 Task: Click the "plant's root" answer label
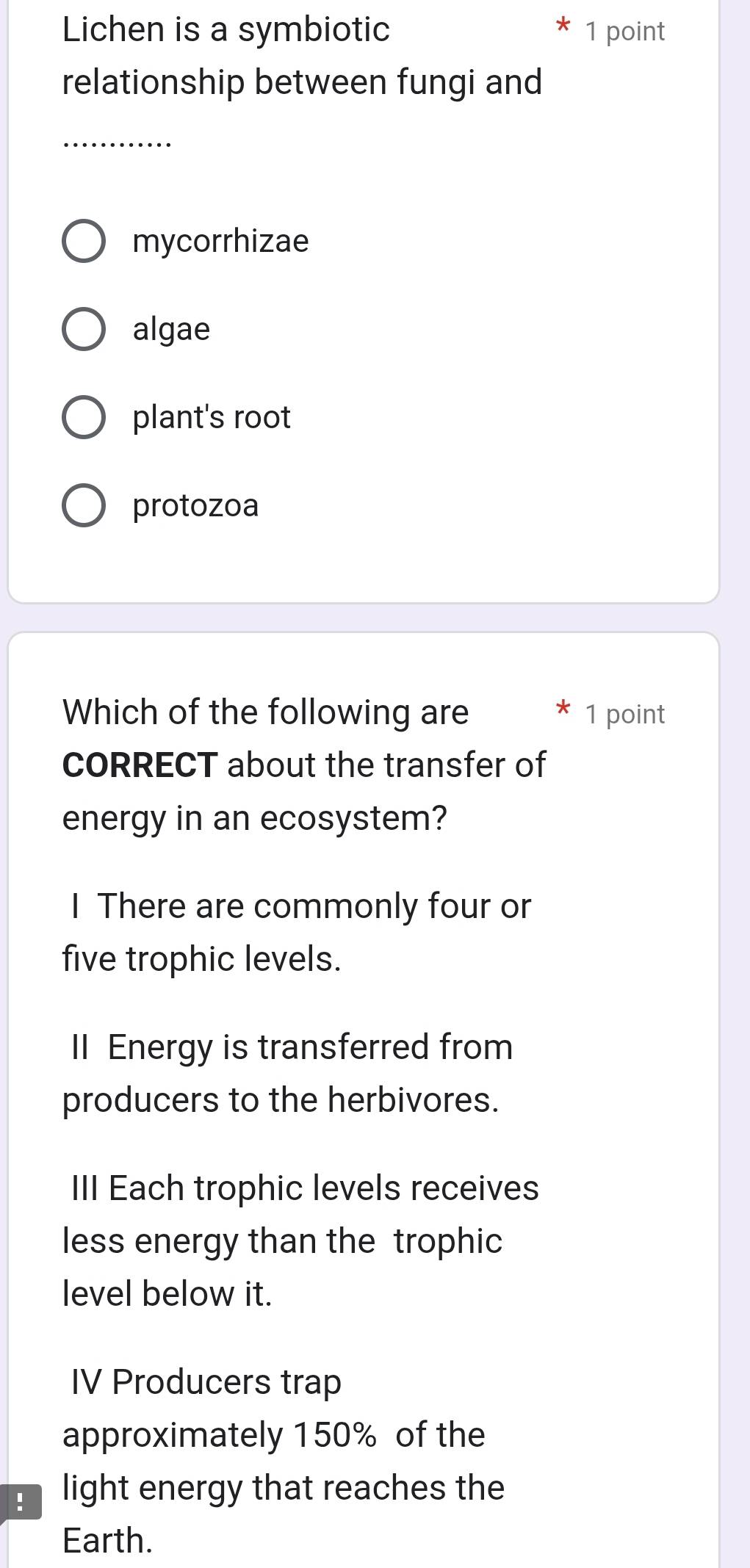coord(212,417)
